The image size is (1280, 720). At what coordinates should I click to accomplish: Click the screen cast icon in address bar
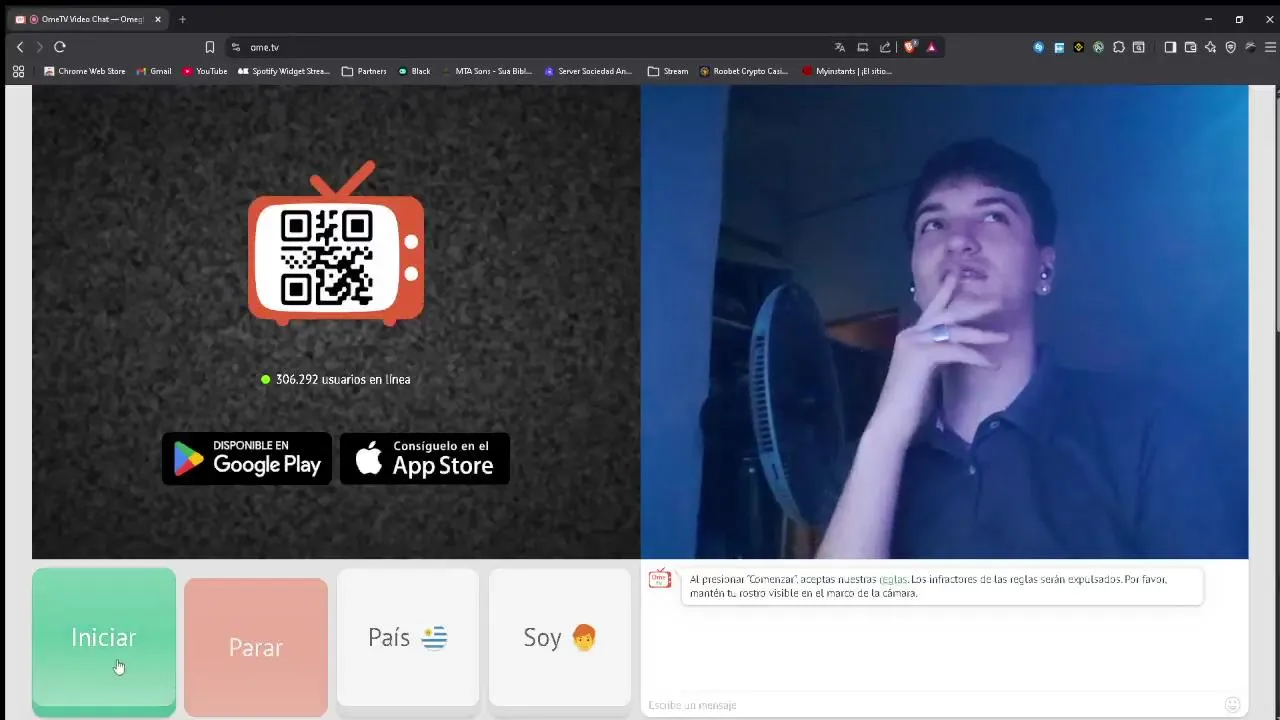(x=863, y=47)
